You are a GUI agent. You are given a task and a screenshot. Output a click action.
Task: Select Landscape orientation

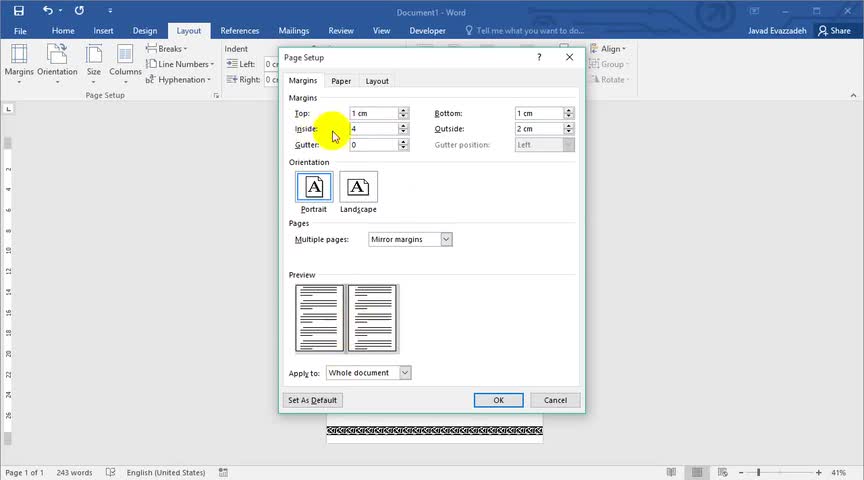[358, 192]
